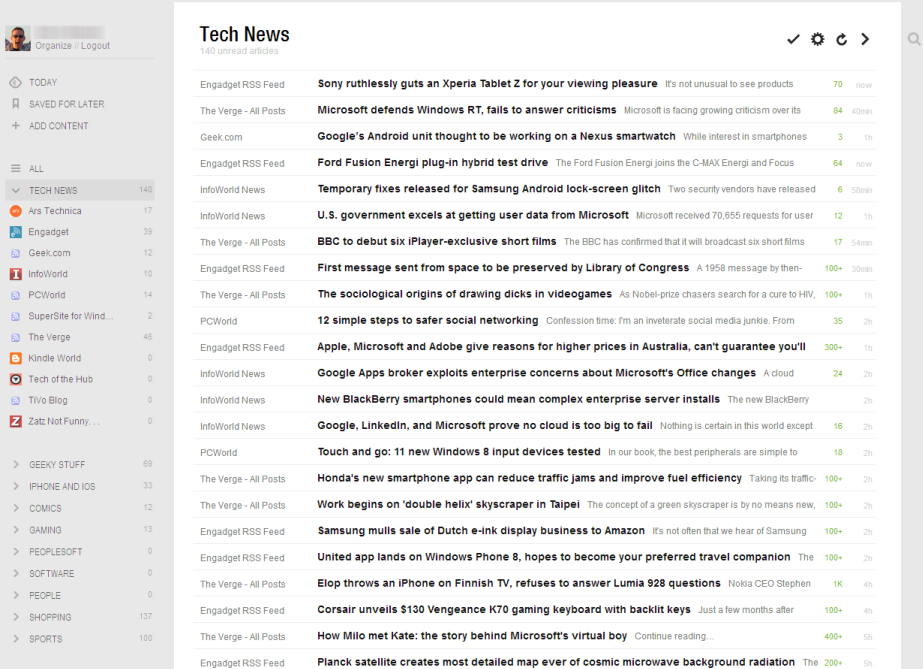
Task: Open Ford Fusion Energi test drive article
Action: pos(433,162)
